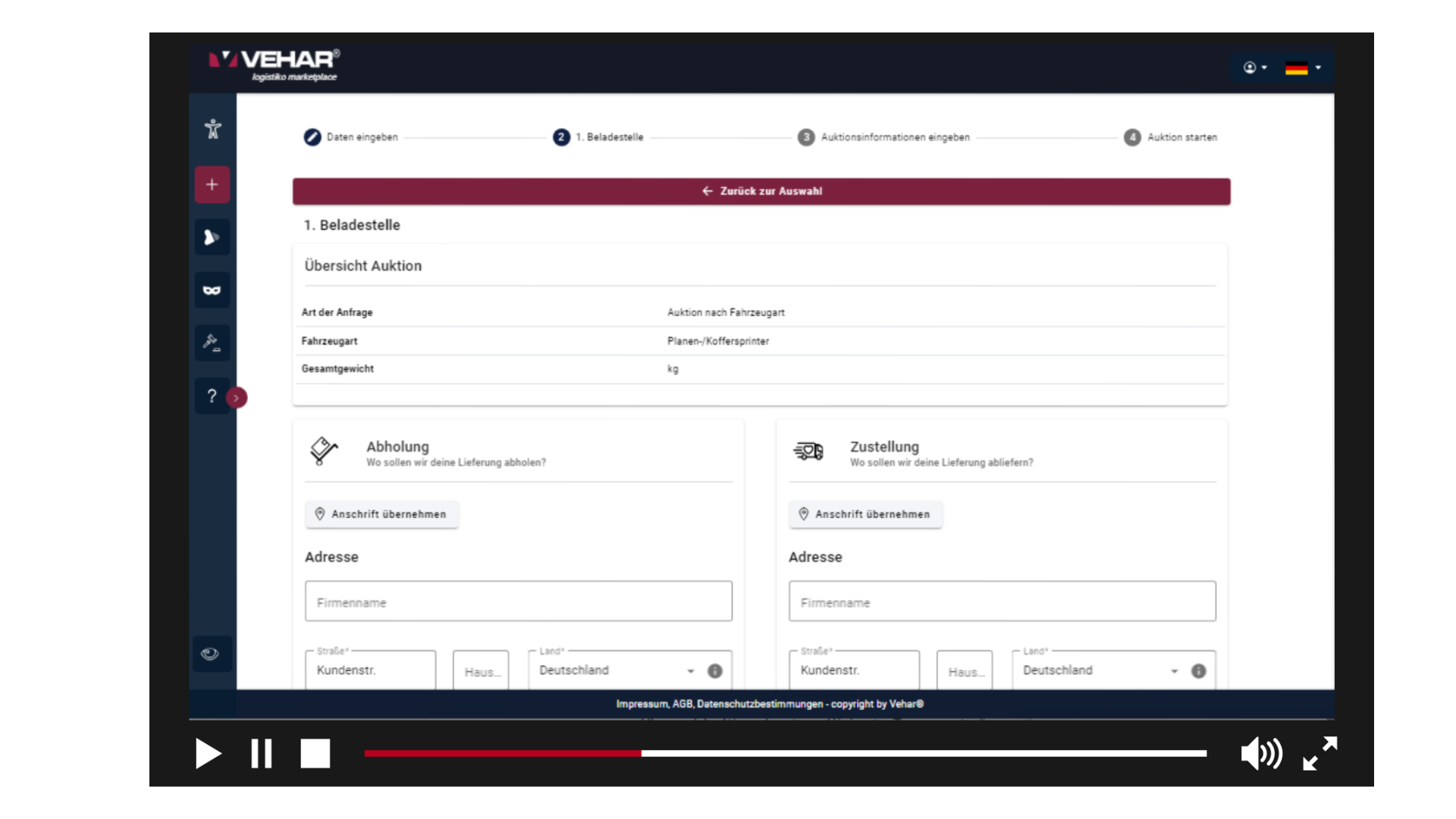Viewport: 1456px width, 819px height.
Task: Go to step 3 Auktionsinformationen eingeben
Action: (884, 137)
